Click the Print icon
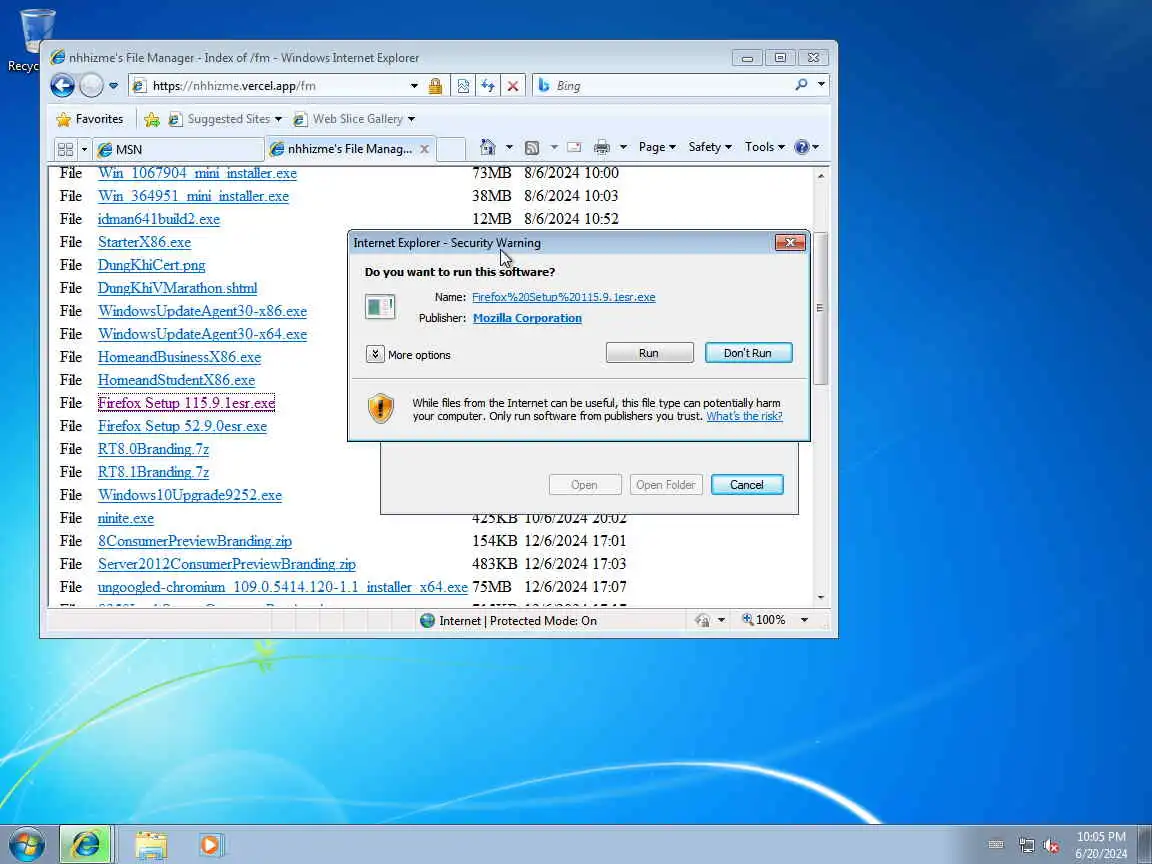Image resolution: width=1152 pixels, height=864 pixels. click(x=602, y=148)
